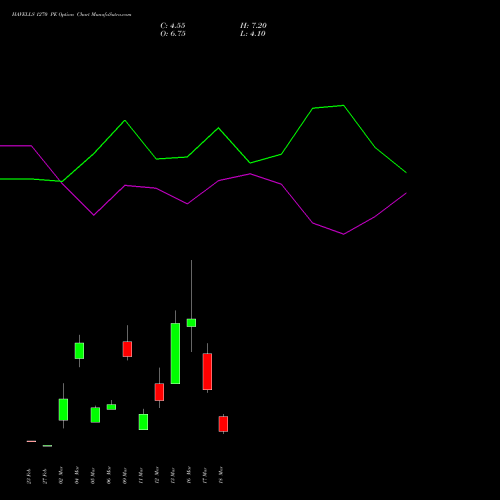Click the 18 Mar date label
Screen dimensions: 500x500
pyautogui.click(x=221, y=475)
